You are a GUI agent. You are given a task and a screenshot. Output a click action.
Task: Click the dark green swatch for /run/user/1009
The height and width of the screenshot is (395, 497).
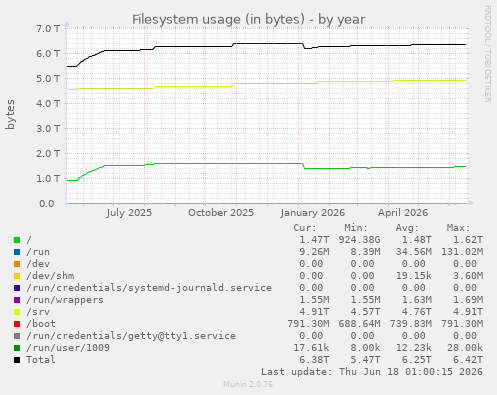click(17, 348)
